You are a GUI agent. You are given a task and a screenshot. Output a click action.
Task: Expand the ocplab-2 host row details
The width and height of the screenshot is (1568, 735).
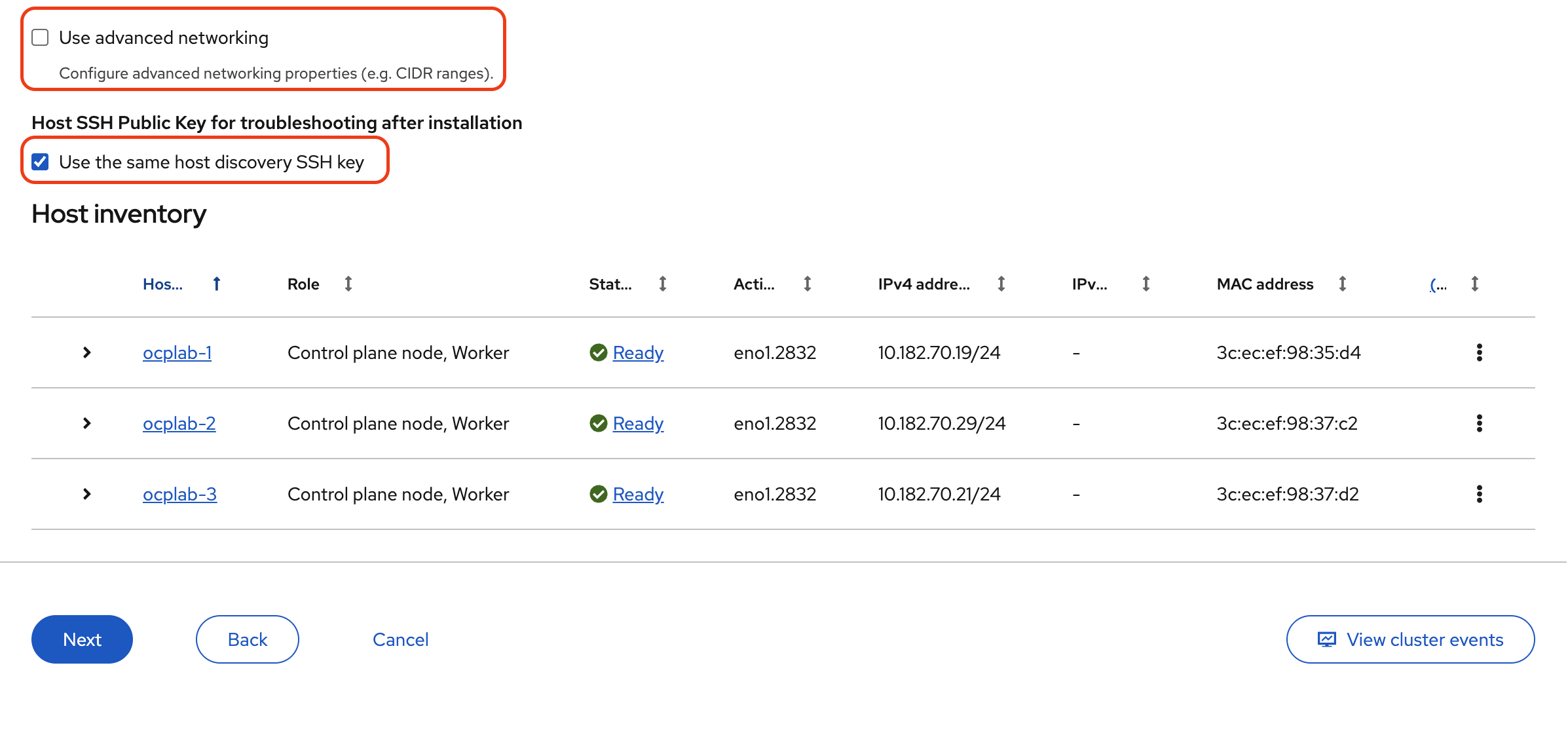tap(87, 423)
